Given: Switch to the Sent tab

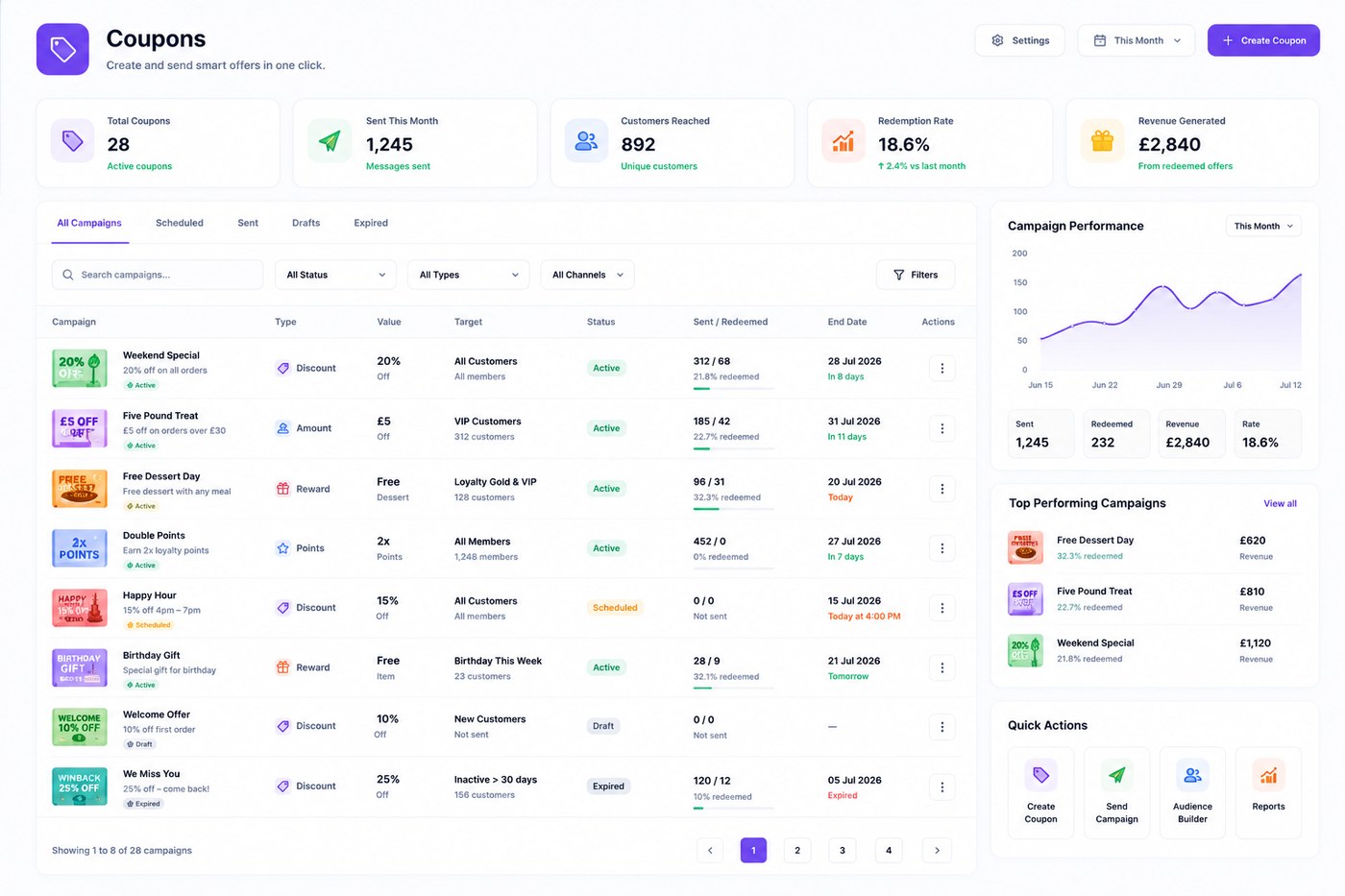Looking at the screenshot, I should pos(248,223).
